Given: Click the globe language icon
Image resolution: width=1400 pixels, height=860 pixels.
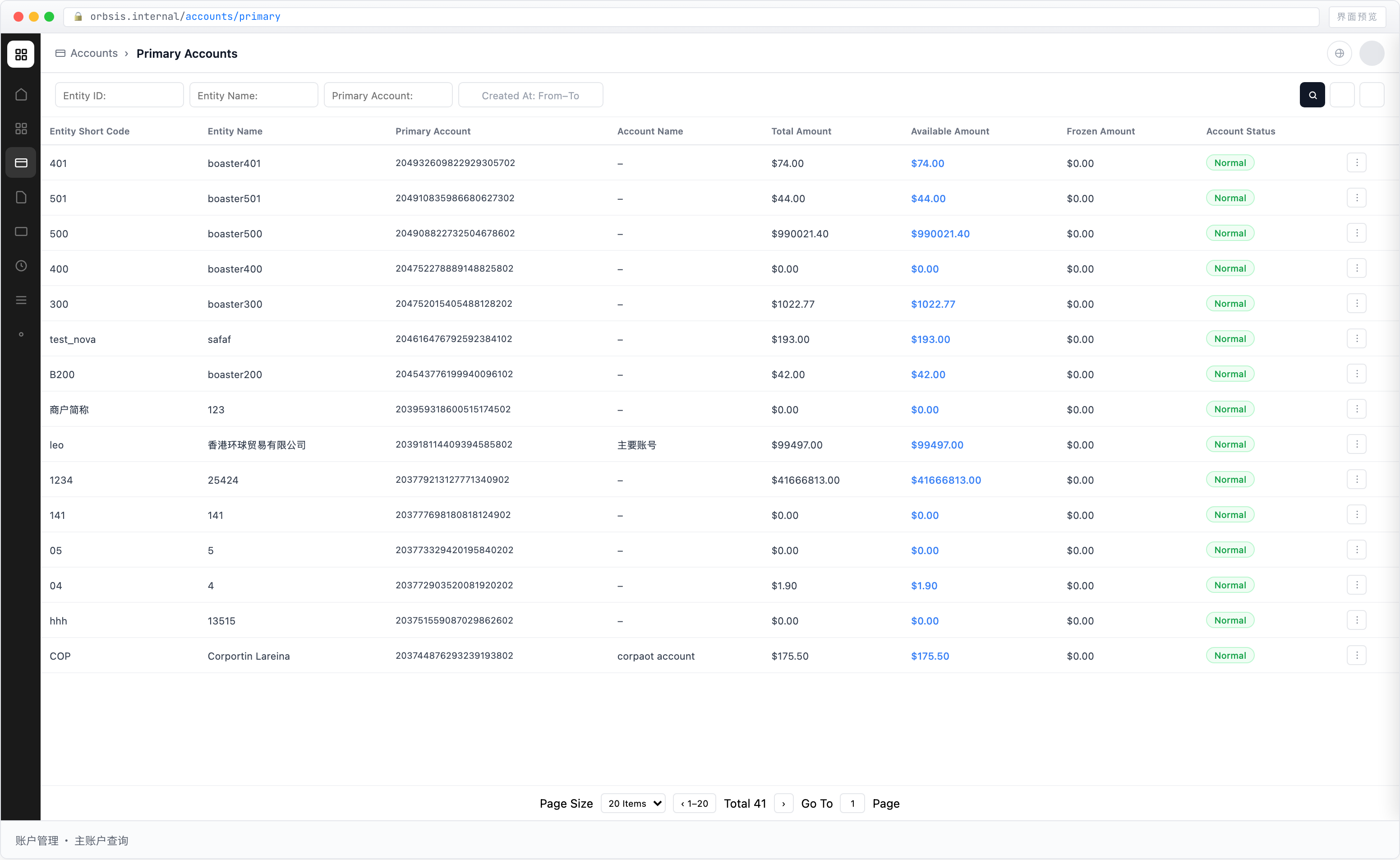Looking at the screenshot, I should tap(1340, 53).
